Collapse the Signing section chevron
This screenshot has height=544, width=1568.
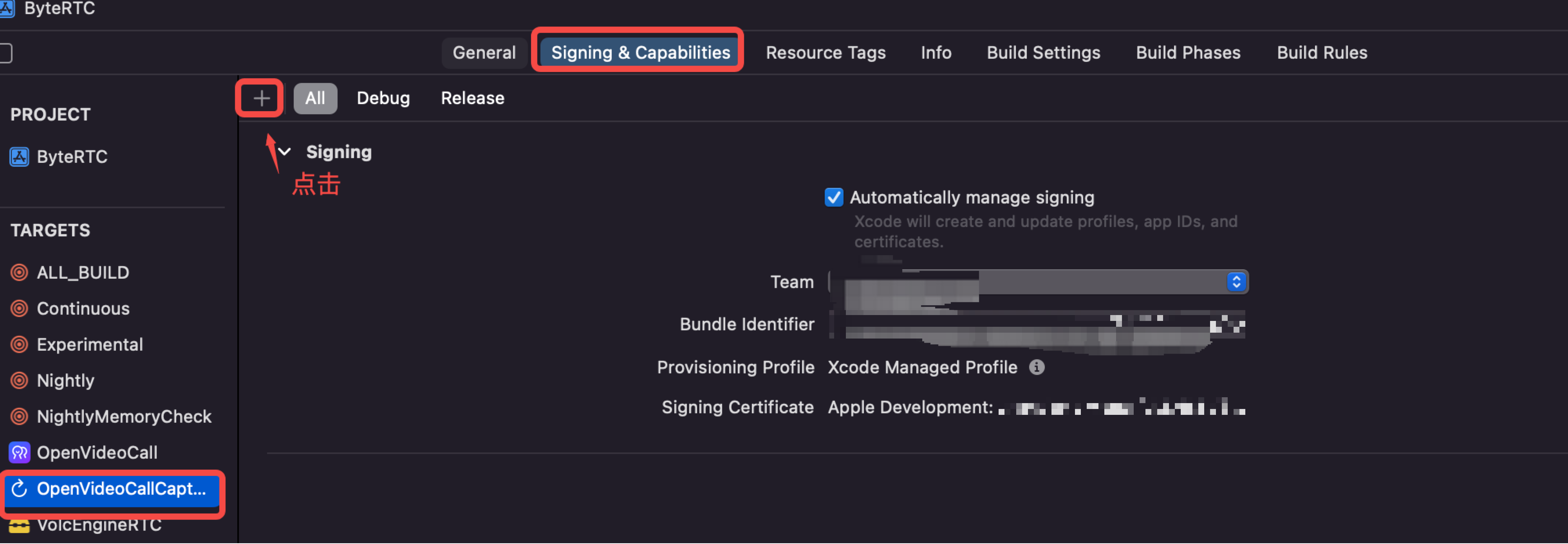pos(284,152)
